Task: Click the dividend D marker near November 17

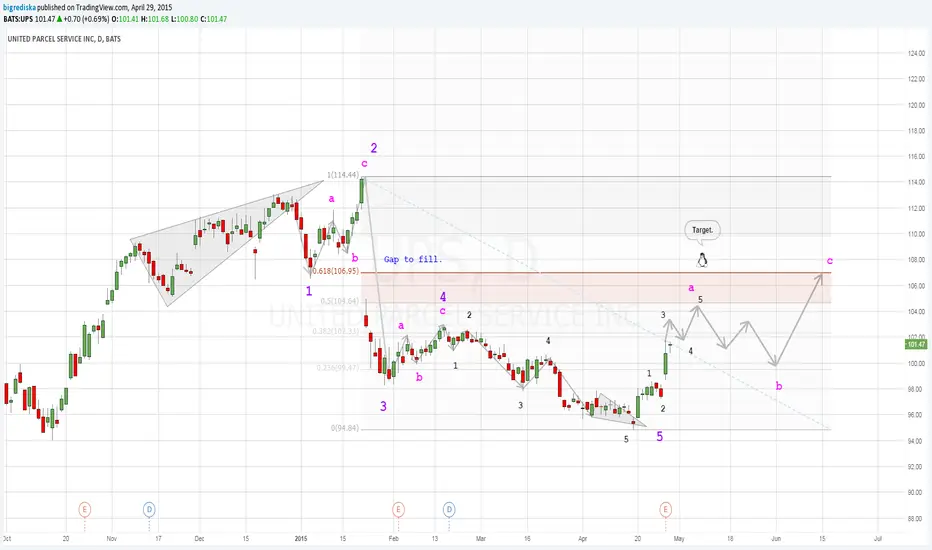Action: pos(149,510)
